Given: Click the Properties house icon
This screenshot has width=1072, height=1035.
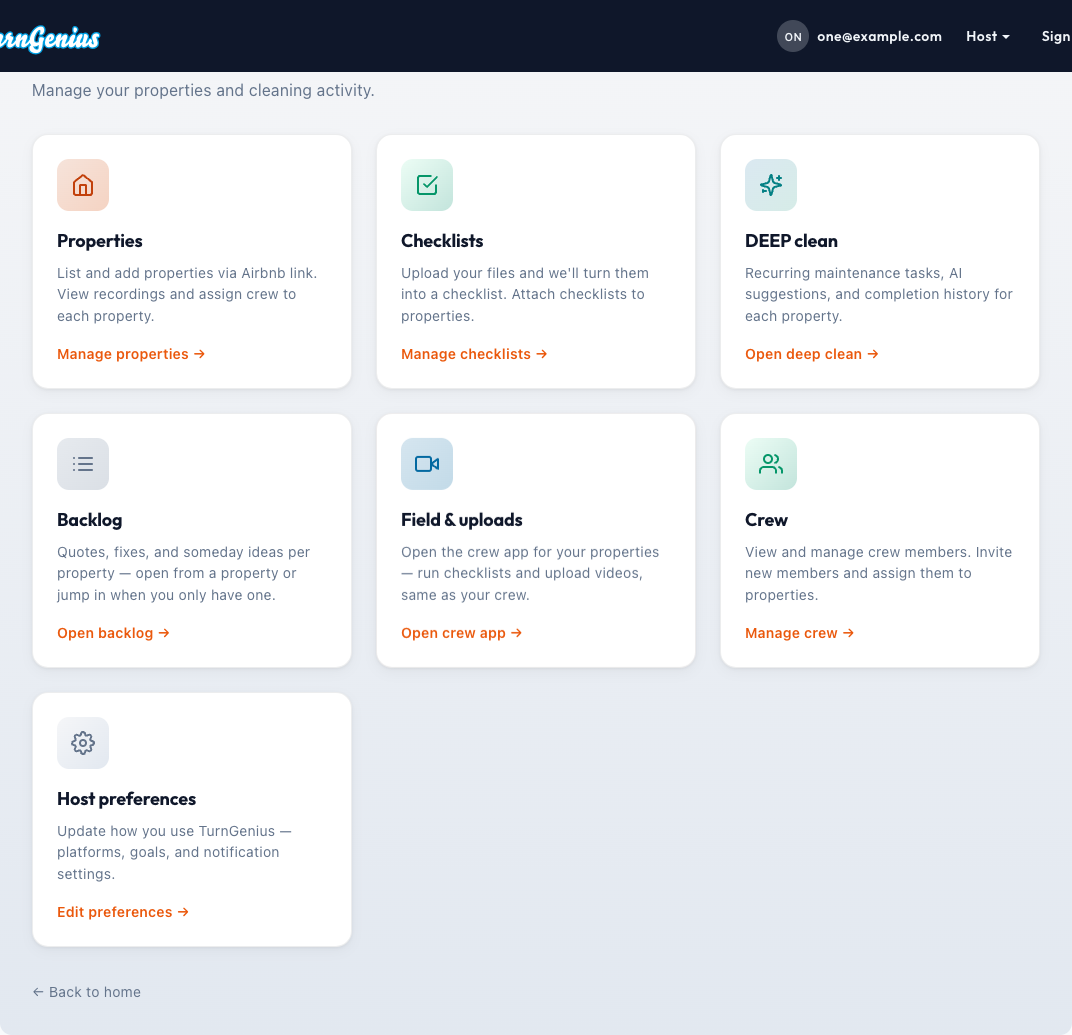Looking at the screenshot, I should coord(83,185).
